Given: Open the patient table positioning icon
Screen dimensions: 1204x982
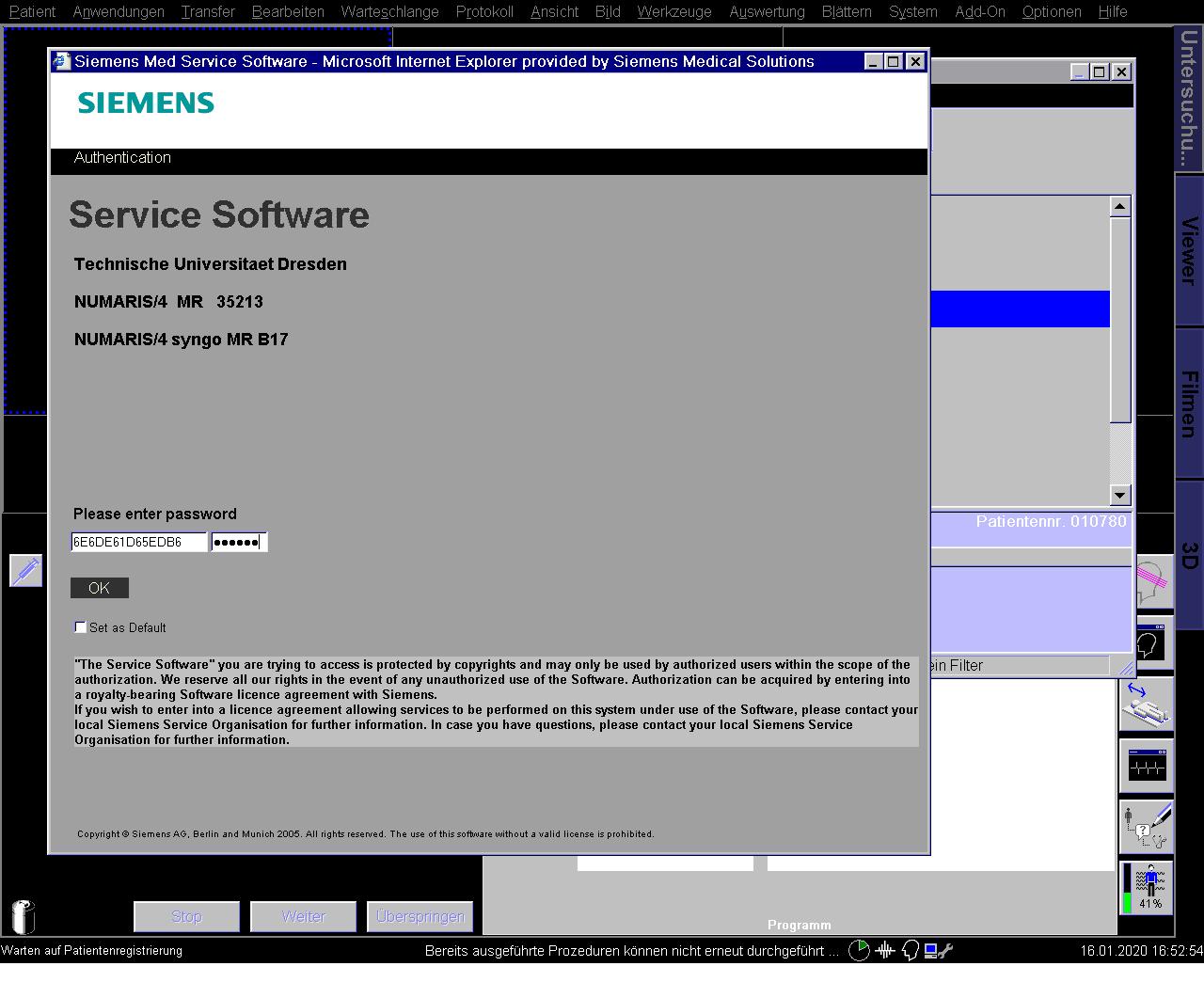Looking at the screenshot, I should pos(1147,705).
